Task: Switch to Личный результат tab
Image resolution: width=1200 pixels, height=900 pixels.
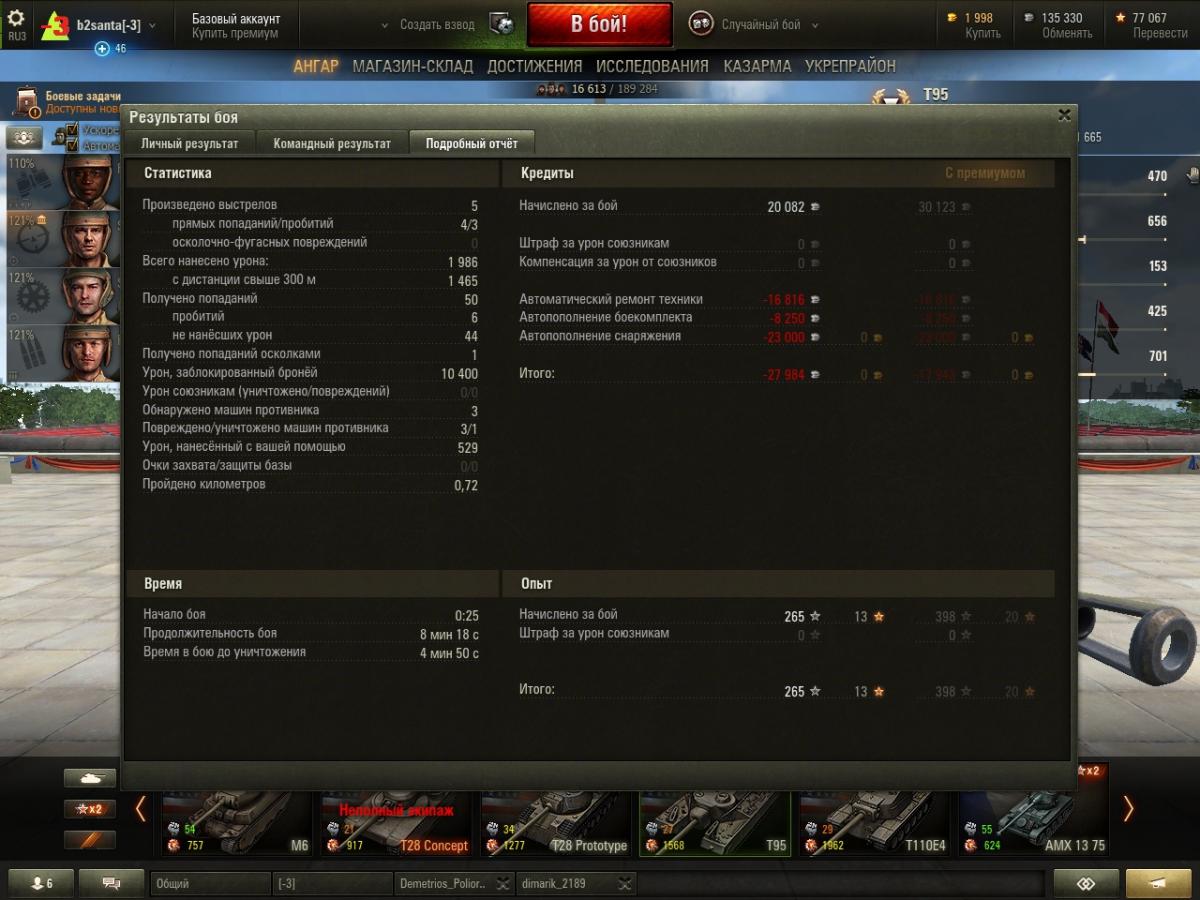Action: pyautogui.click(x=189, y=143)
